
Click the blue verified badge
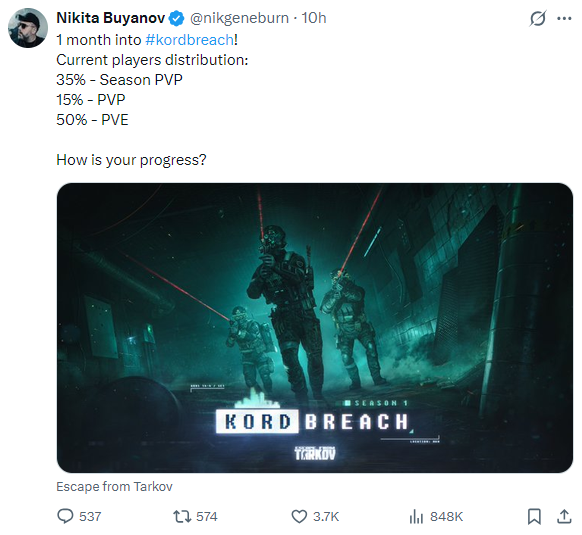pyautogui.click(x=177, y=18)
